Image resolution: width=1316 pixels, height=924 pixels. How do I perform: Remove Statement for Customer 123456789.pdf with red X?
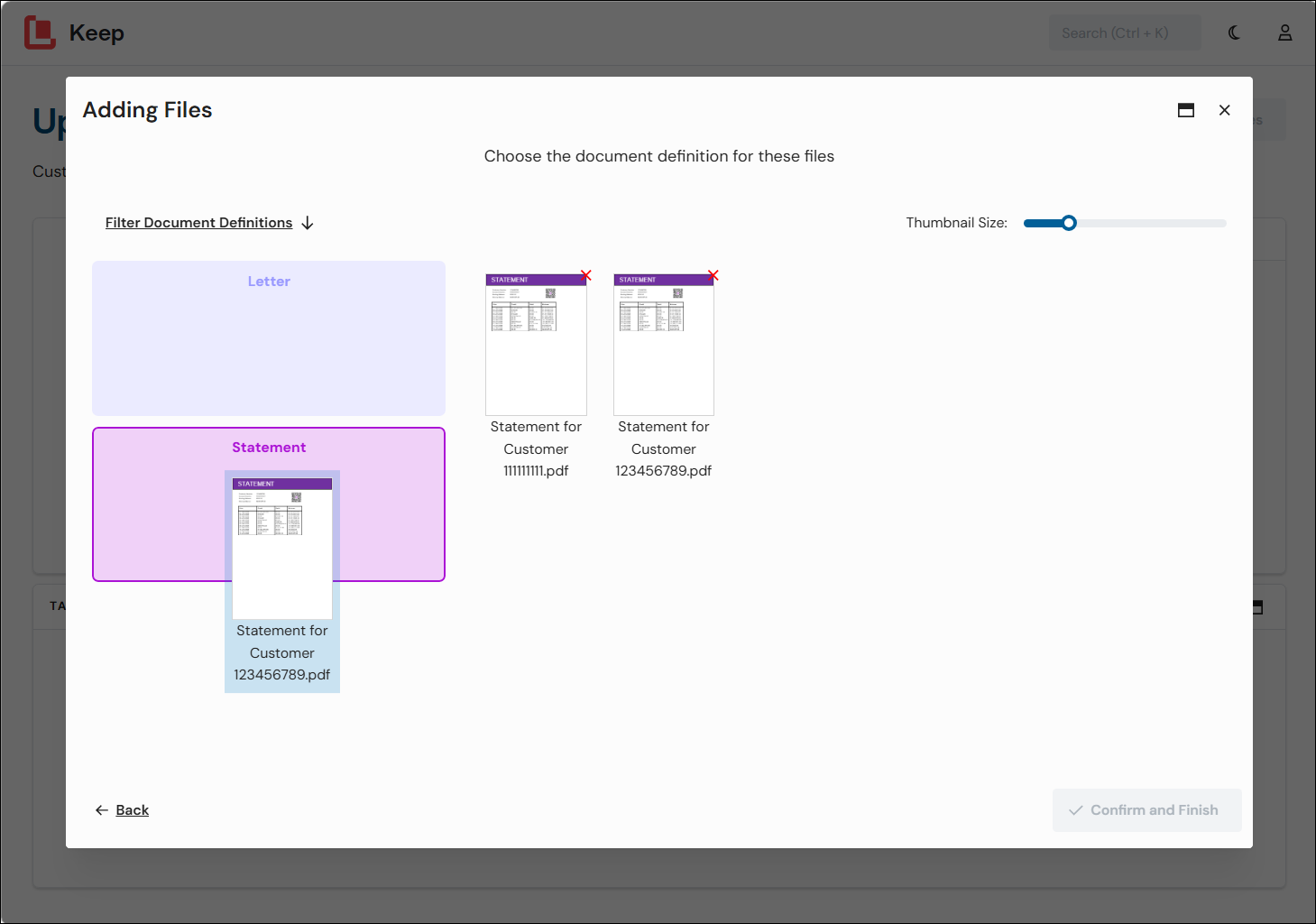713,275
